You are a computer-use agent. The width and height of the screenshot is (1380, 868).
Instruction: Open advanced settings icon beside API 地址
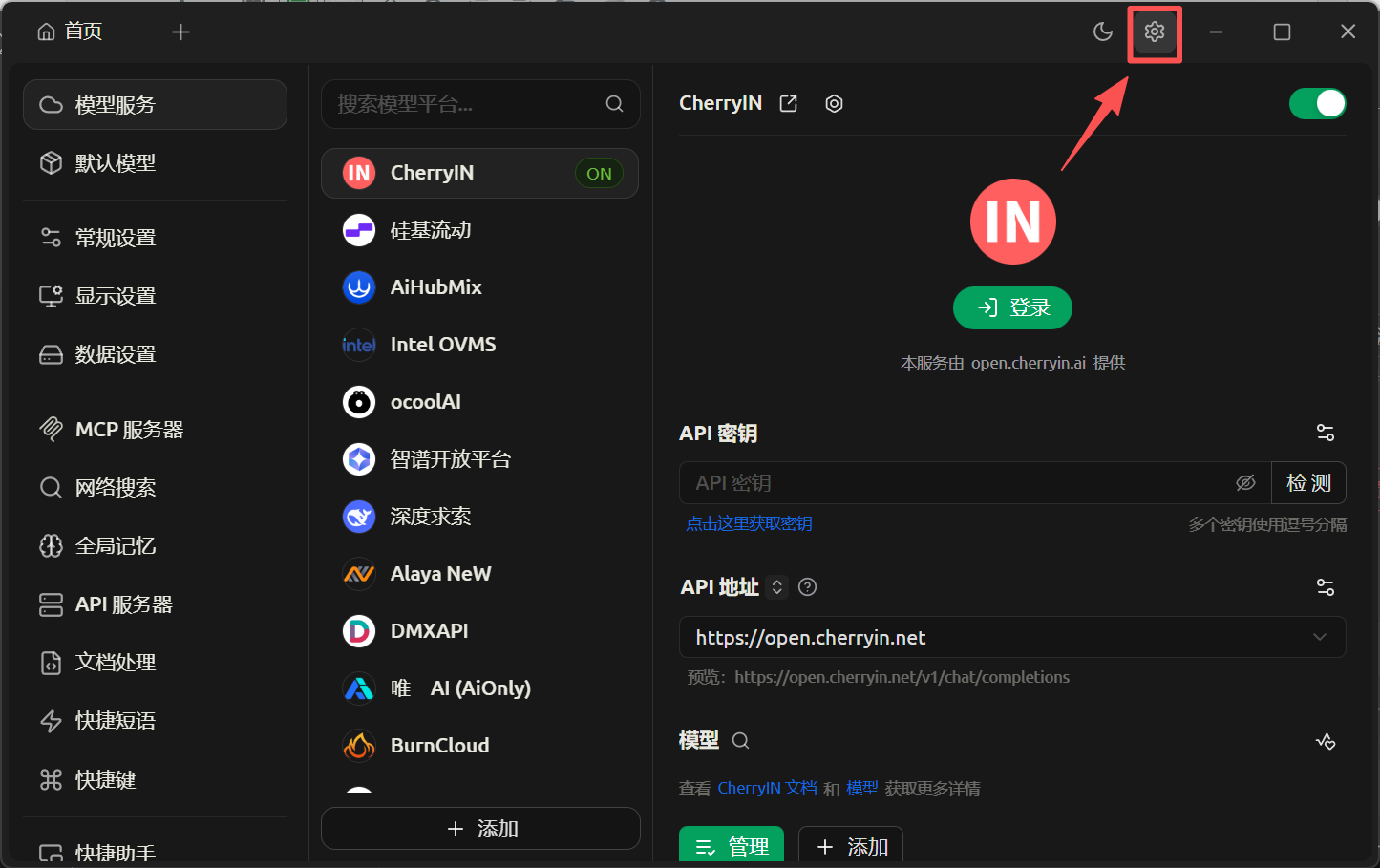[x=1325, y=586]
